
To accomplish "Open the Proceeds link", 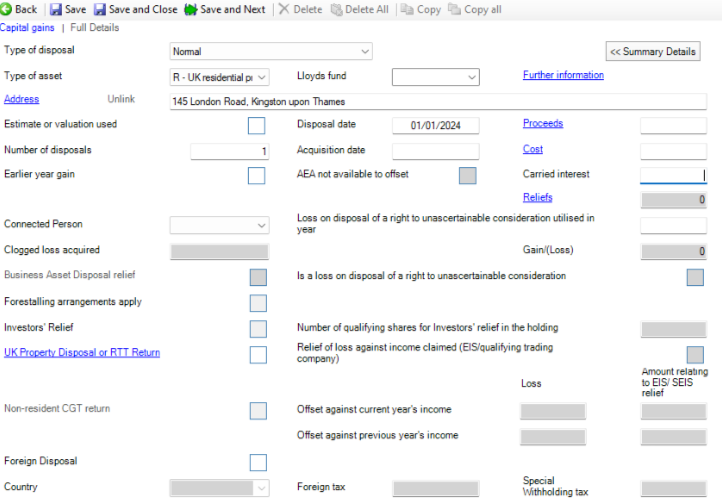I will 543,123.
